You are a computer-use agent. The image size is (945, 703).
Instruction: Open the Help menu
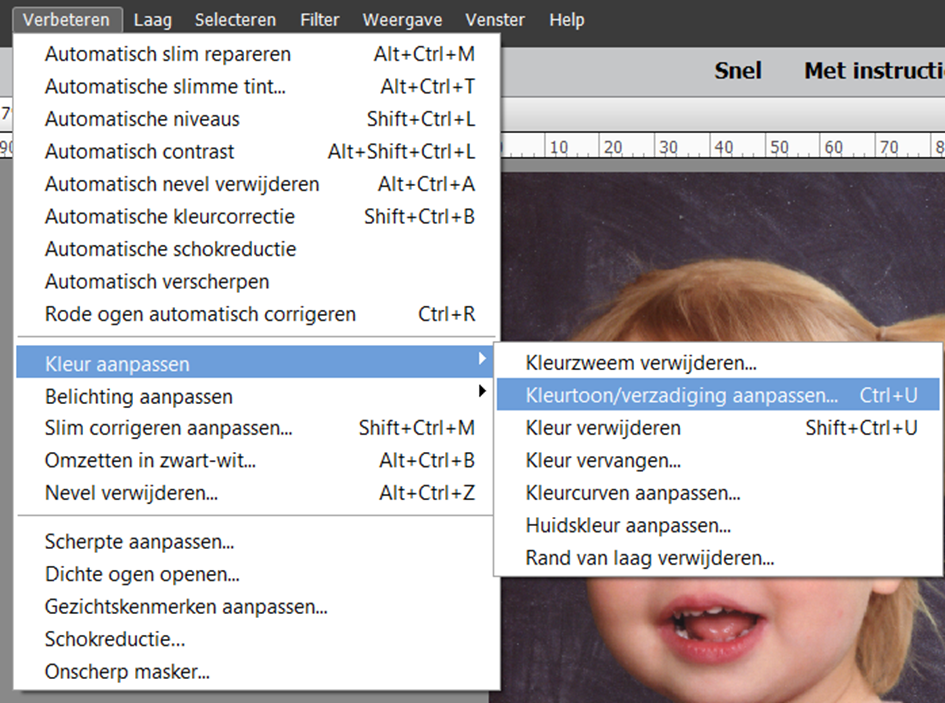[x=567, y=20]
